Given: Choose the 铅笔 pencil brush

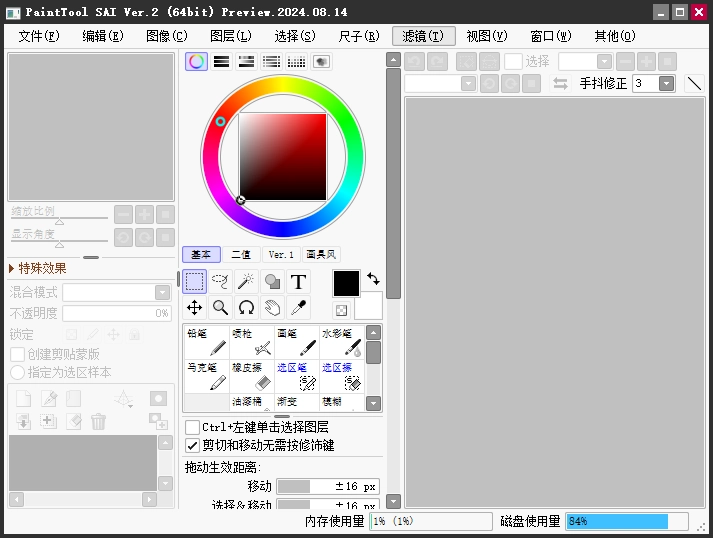Looking at the screenshot, I should (207, 342).
